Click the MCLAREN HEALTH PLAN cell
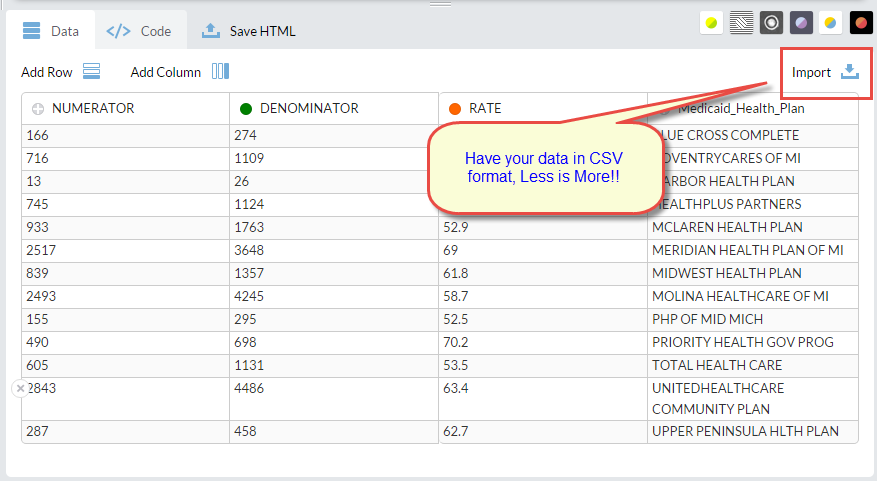The height and width of the screenshot is (481, 877). pos(753,228)
